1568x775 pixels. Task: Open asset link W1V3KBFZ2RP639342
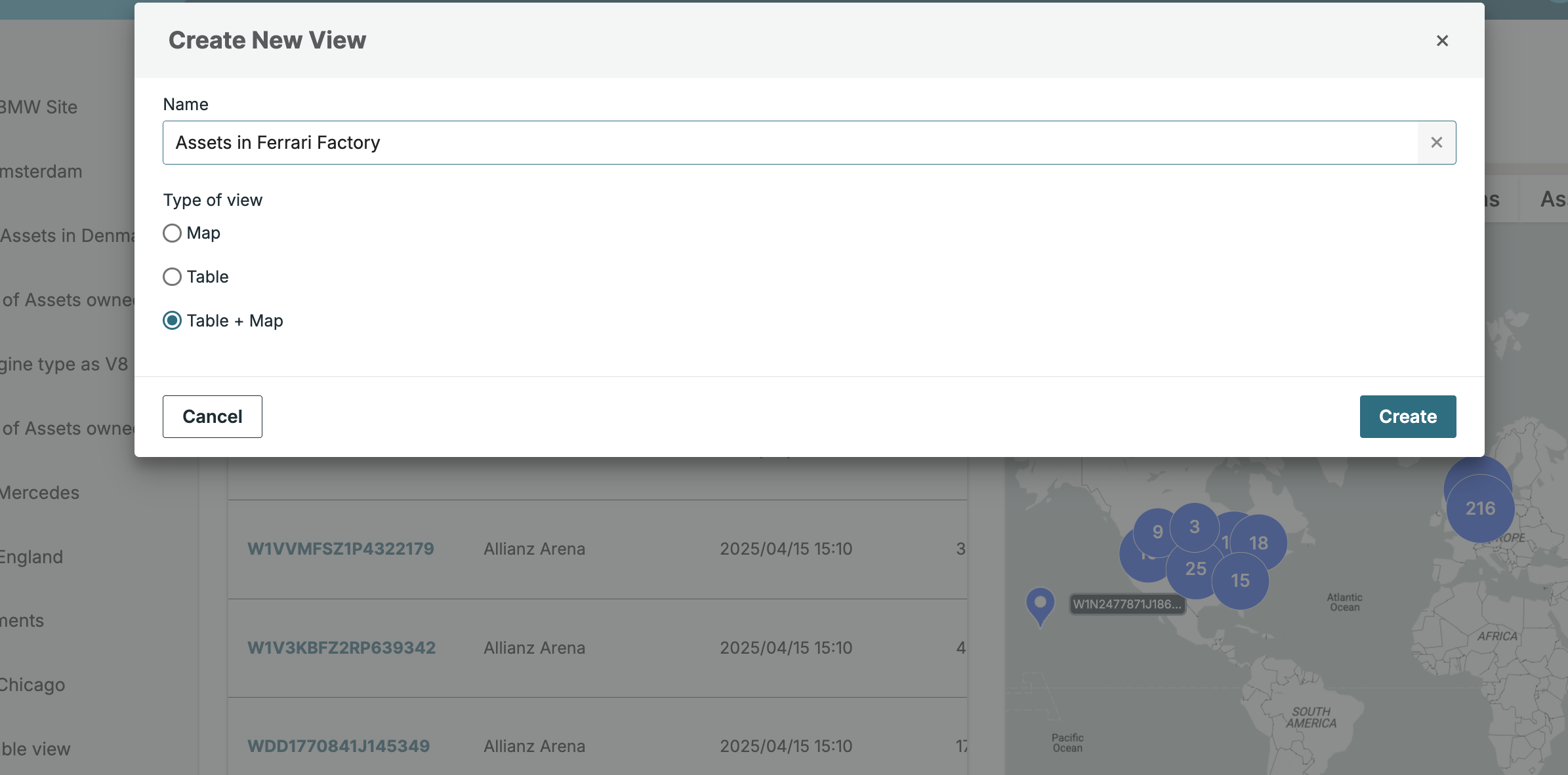click(x=341, y=648)
